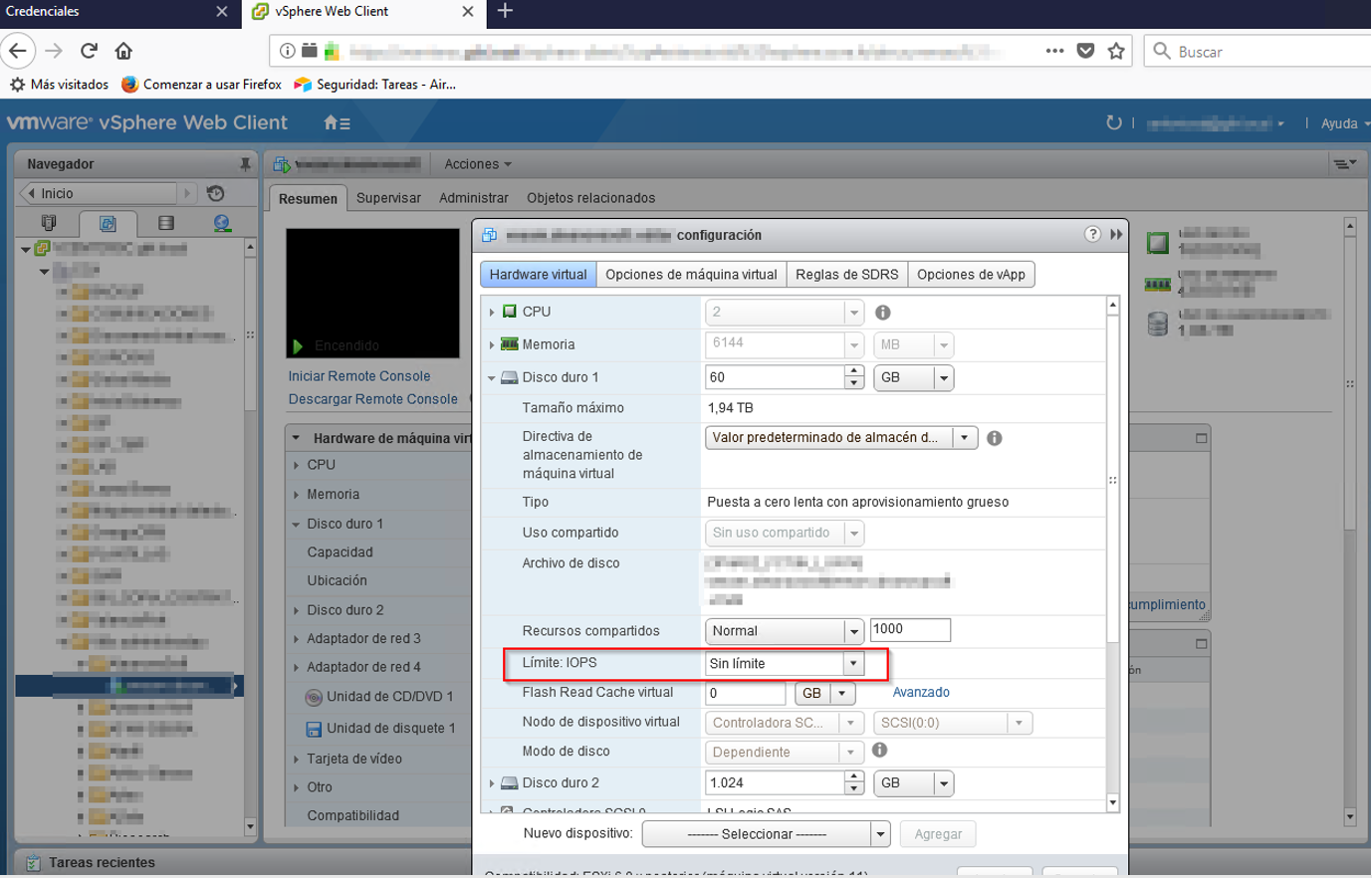1372x878 pixels.
Task: Click the info icon next to CPU
Action: tap(882, 313)
